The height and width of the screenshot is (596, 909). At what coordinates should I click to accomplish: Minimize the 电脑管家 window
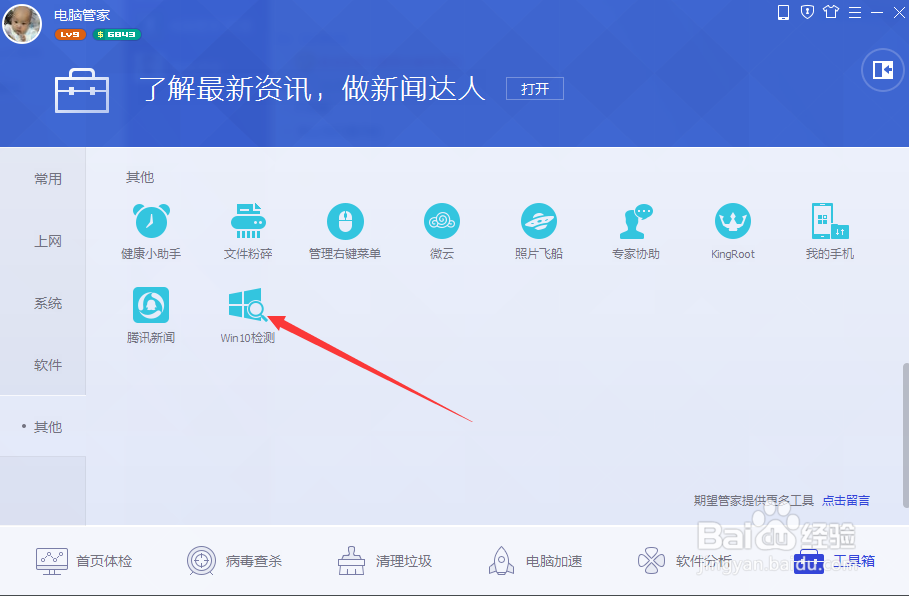coord(877,12)
